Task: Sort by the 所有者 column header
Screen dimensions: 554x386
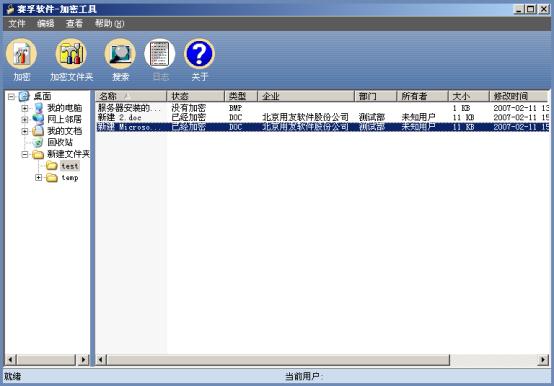Action: (x=423, y=96)
